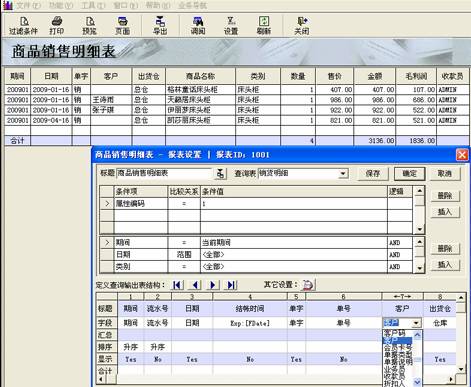471x387 pixels.
Task: Select 客户码 in the field dropdown list
Action: point(394,333)
